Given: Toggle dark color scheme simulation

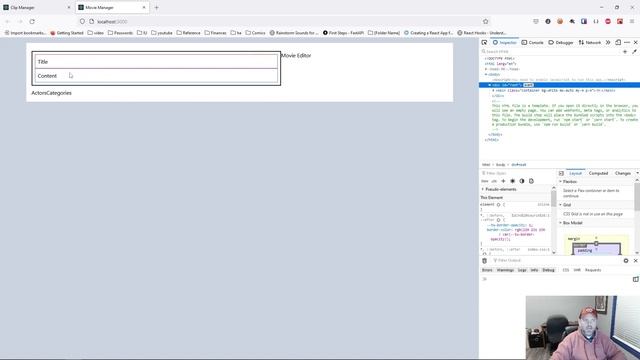Looking at the screenshot, I should pos(522,181).
